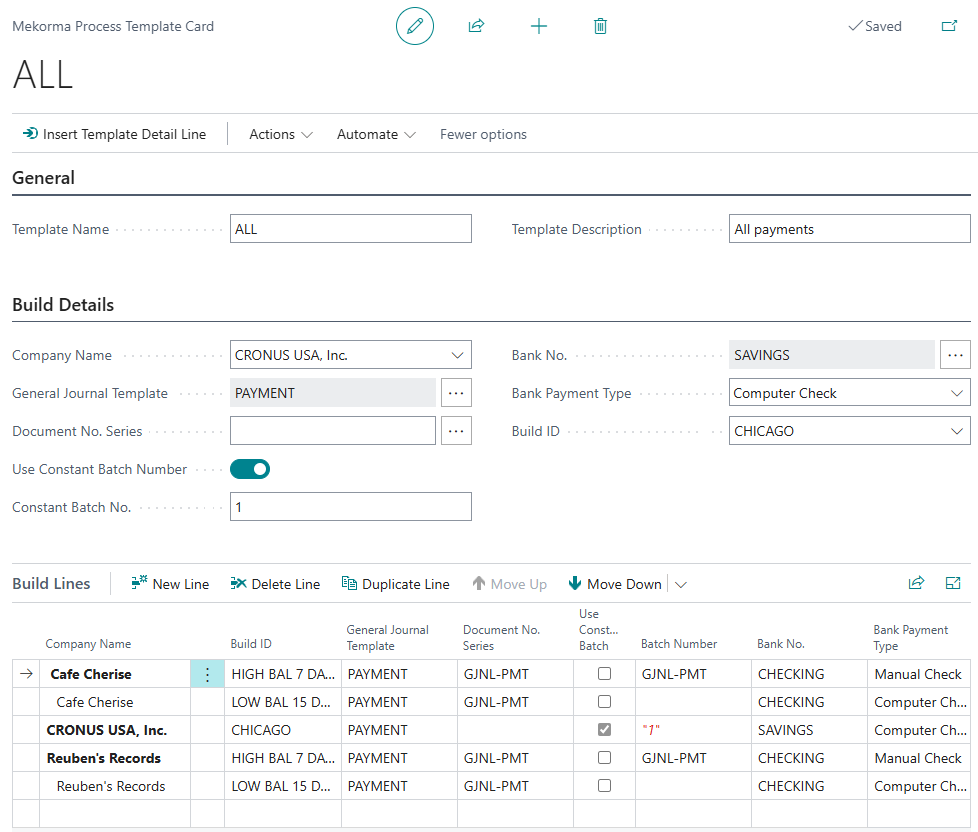The image size is (978, 832).
Task: Click the Bank No. SAVINGS field
Action: click(831, 355)
